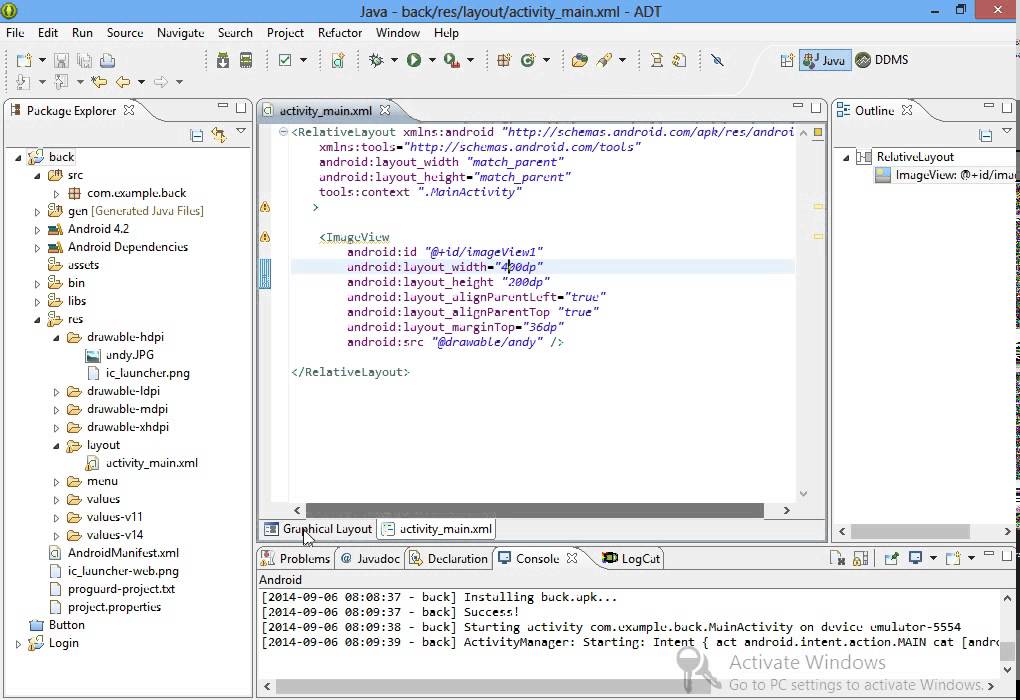Image resolution: width=1020 pixels, height=700 pixels.
Task: Expand the drawable-ldpi folder
Action: tap(57, 391)
